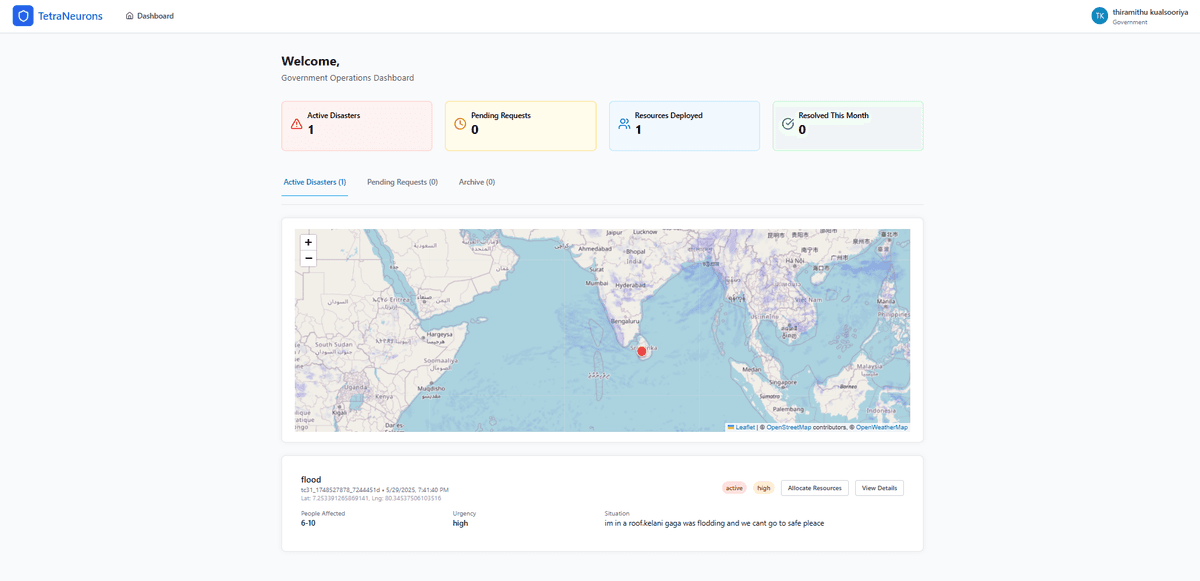Switch to the Pending Requests tab

403,182
